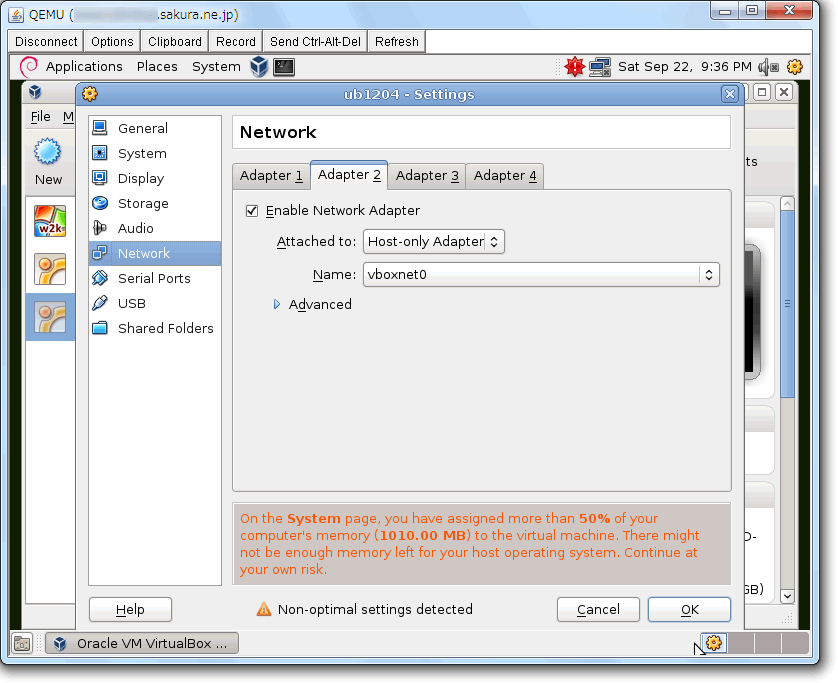Image resolution: width=838 pixels, height=683 pixels.
Task: Click show desktop icon in bottom panel
Action: [x=22, y=643]
